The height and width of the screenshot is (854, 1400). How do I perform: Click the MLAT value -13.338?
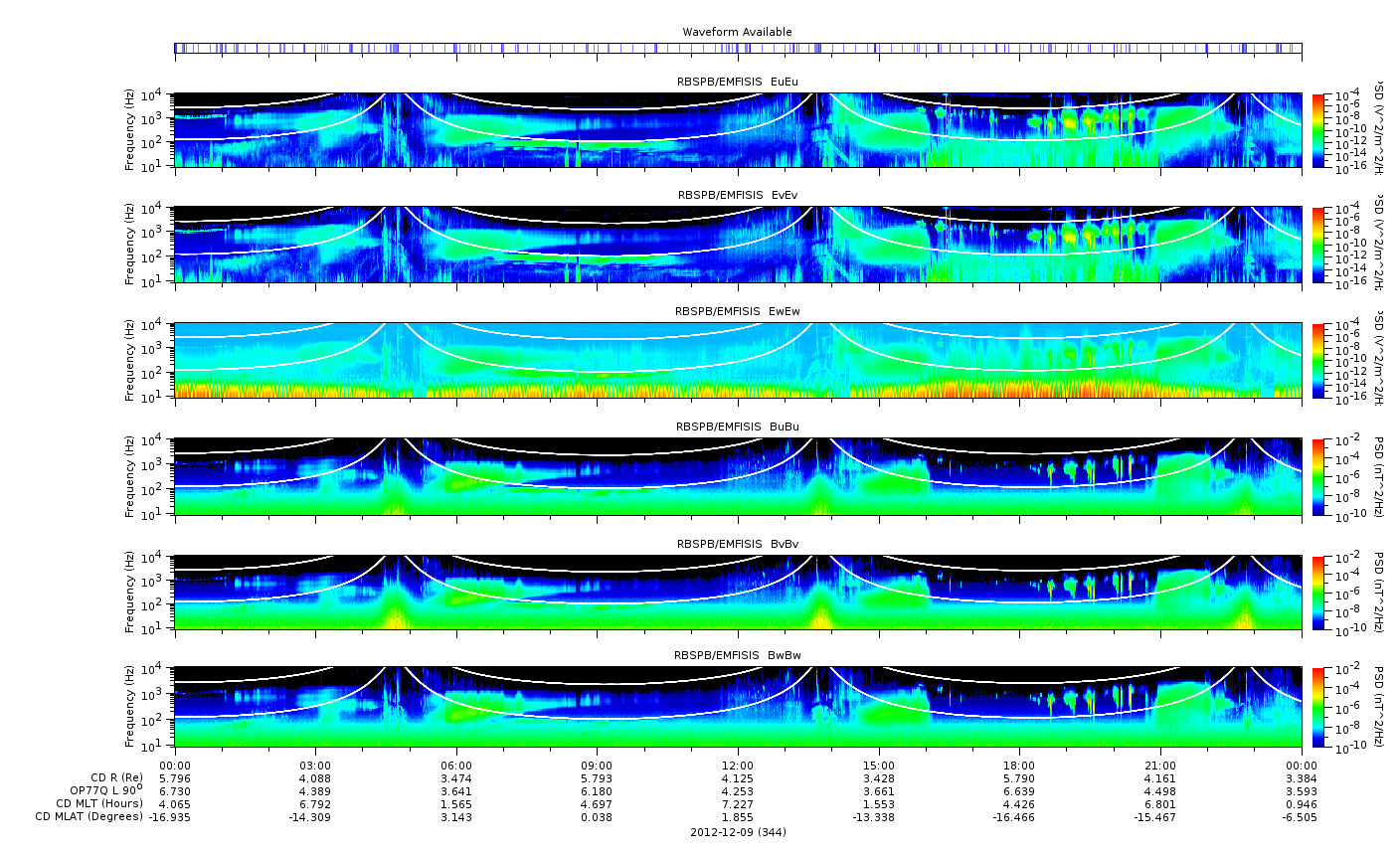click(875, 816)
